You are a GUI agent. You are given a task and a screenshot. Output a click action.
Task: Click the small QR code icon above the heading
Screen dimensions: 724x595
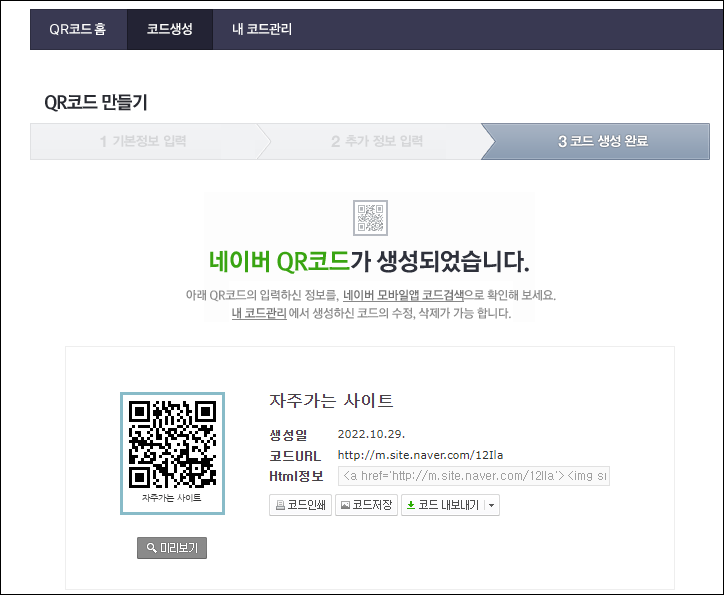click(370, 218)
